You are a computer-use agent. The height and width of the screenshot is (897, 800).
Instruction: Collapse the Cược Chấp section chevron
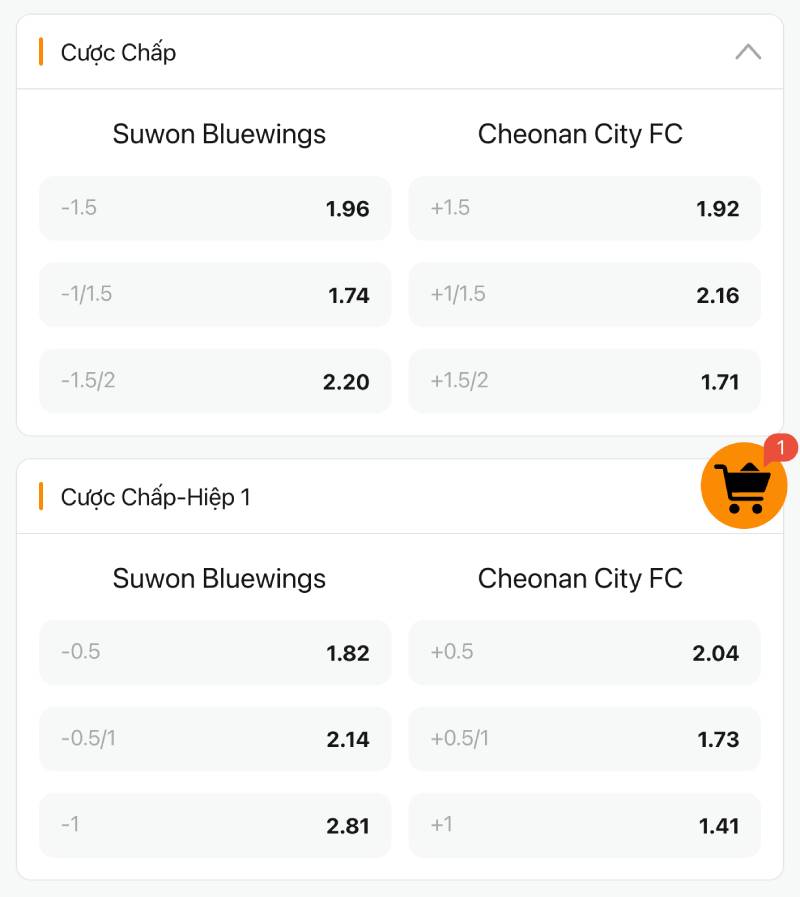(748, 52)
